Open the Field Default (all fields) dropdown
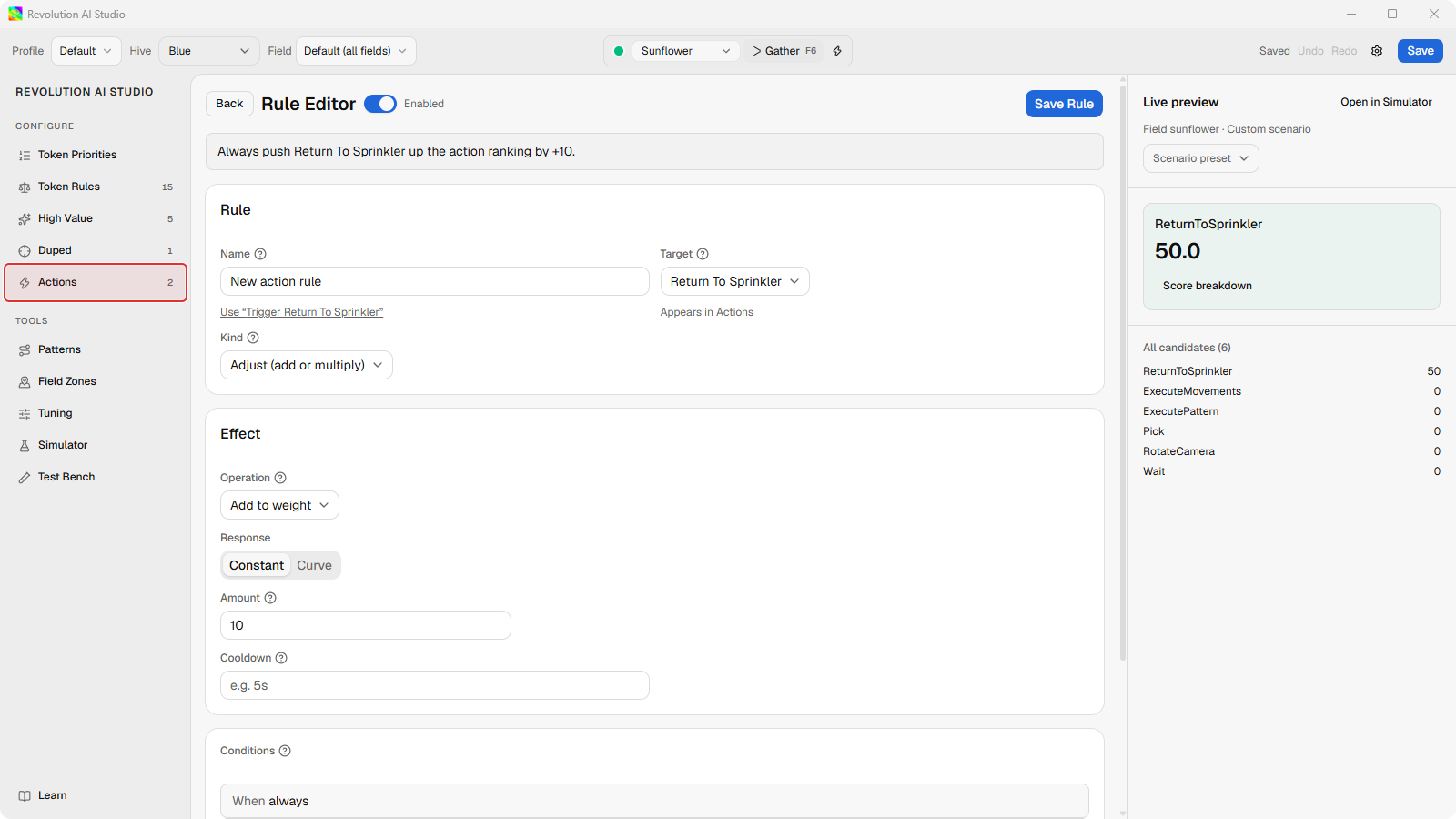The width and height of the screenshot is (1456, 819). point(356,51)
